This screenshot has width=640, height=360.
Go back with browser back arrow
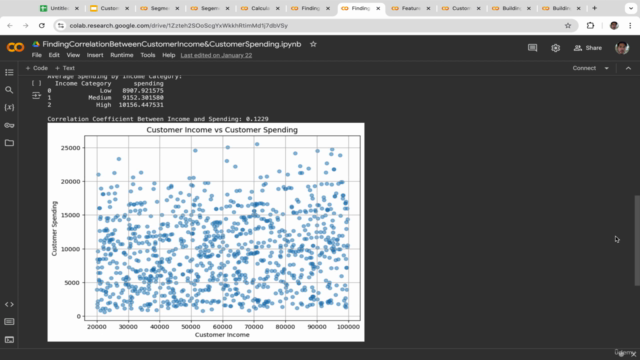click(x=10, y=25)
